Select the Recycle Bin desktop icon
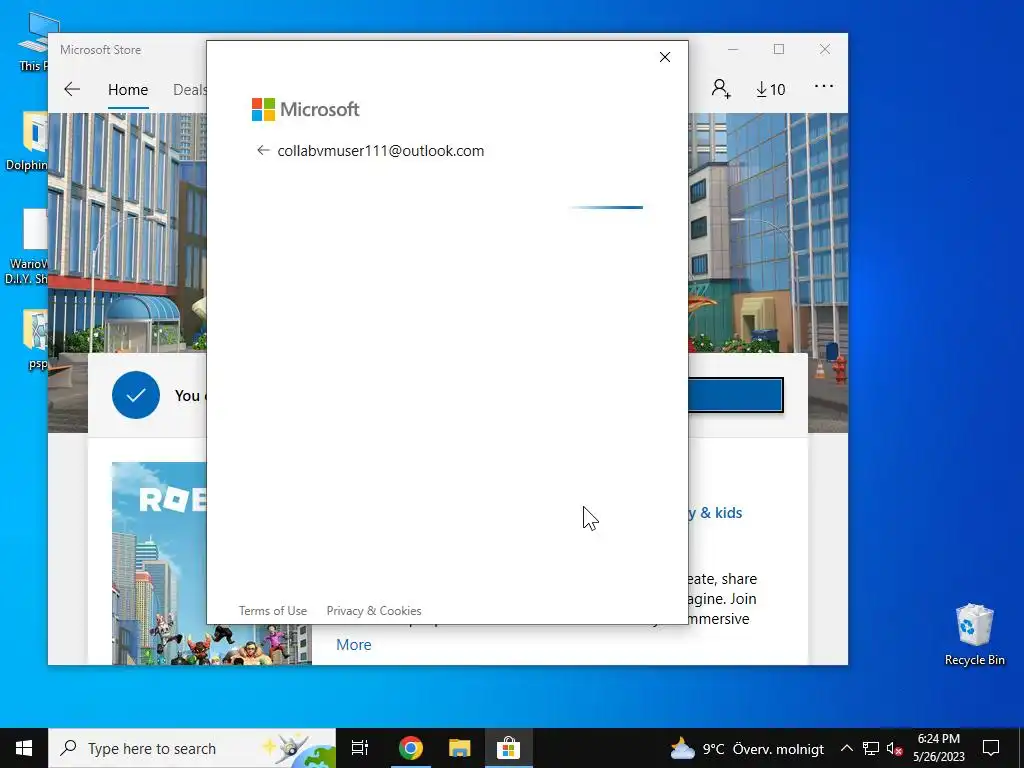 [x=974, y=635]
